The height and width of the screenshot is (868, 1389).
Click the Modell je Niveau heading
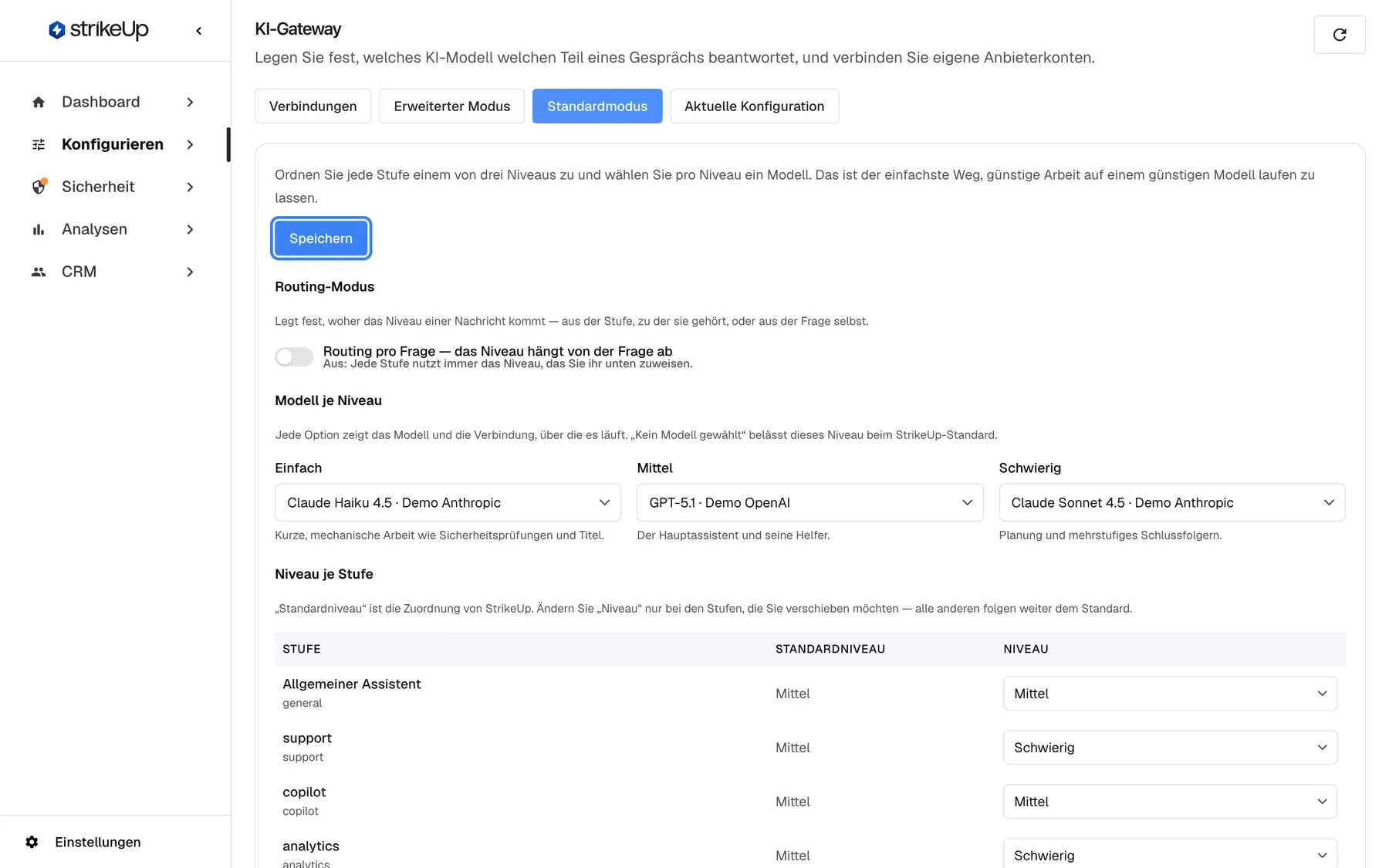pos(328,400)
